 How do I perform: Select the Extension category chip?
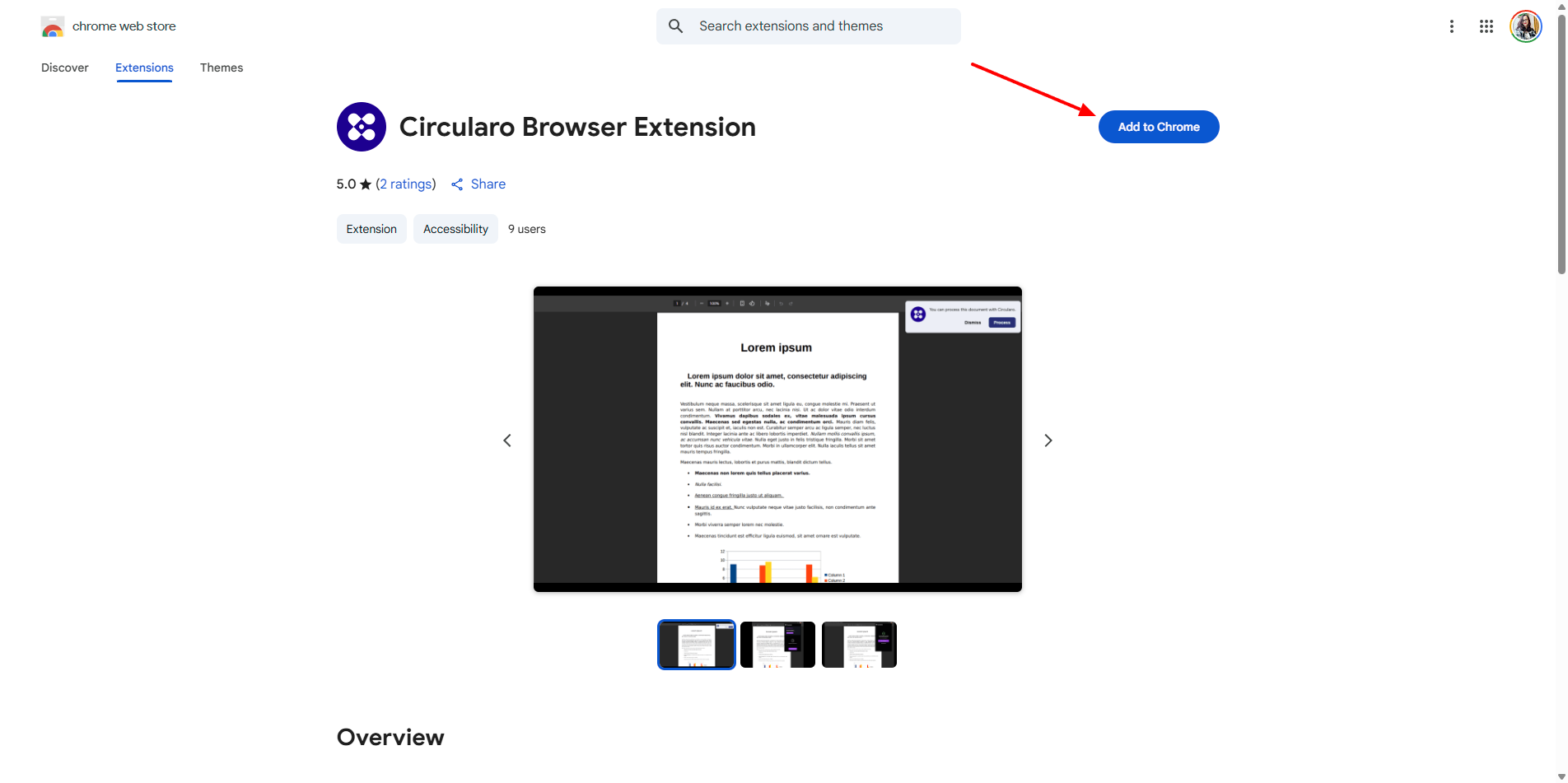[x=371, y=228]
